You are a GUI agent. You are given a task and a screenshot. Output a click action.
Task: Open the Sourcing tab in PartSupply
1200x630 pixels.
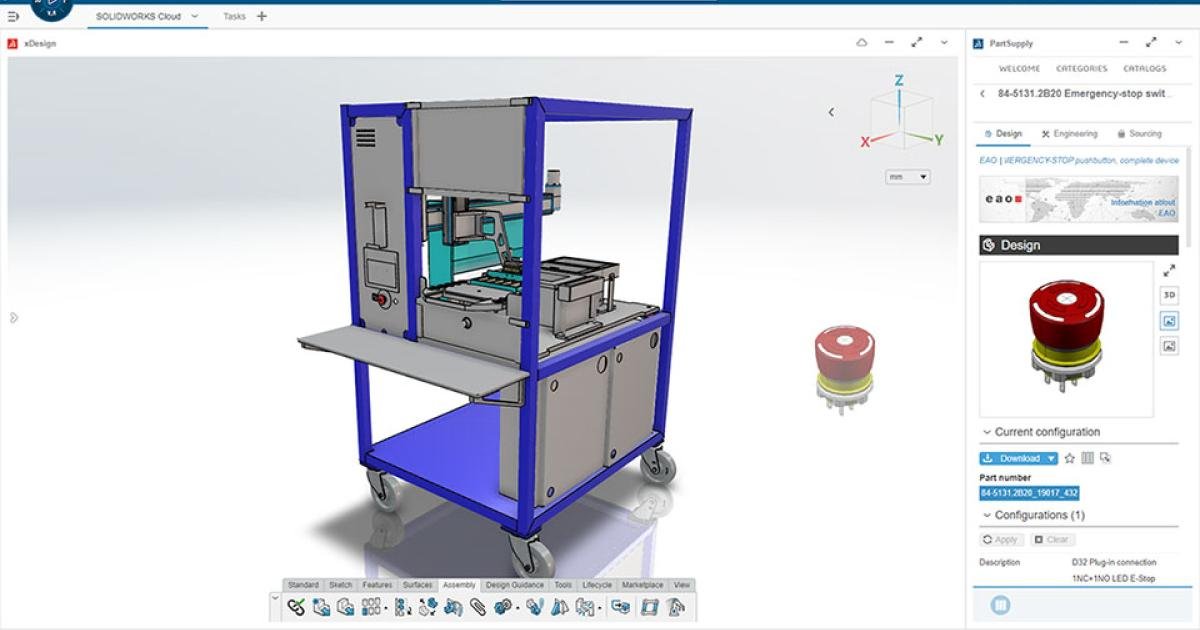click(1139, 133)
